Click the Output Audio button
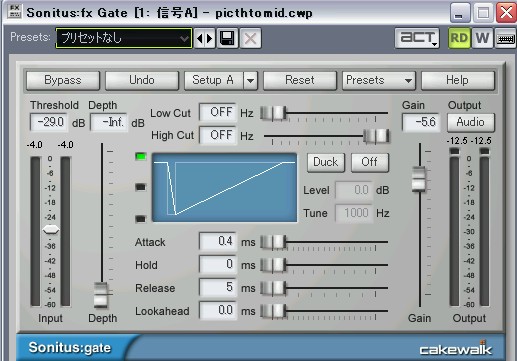Viewport: 517px width, 361px height. 470,122
